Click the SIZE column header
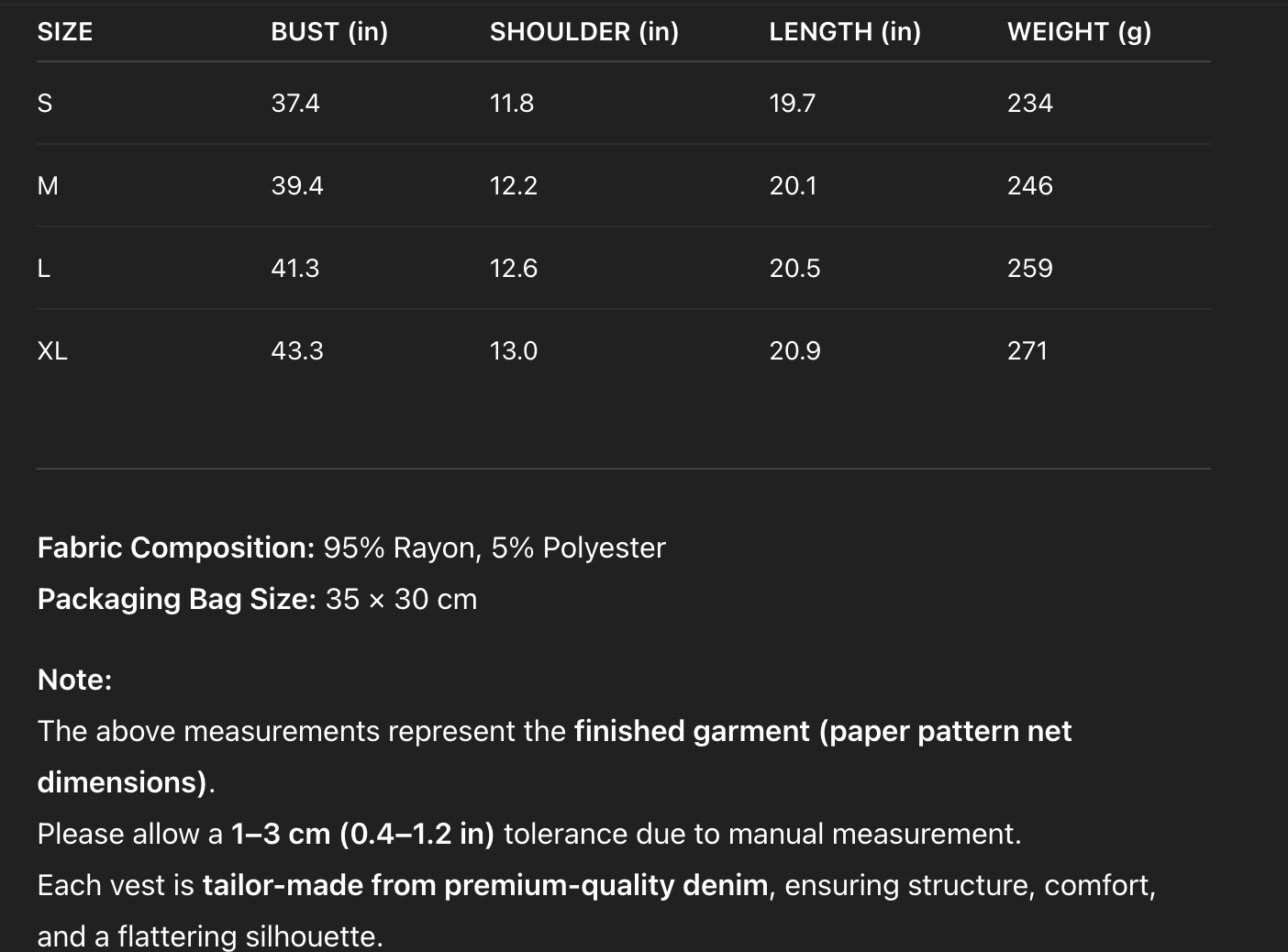Image resolution: width=1288 pixels, height=952 pixels. (x=65, y=32)
